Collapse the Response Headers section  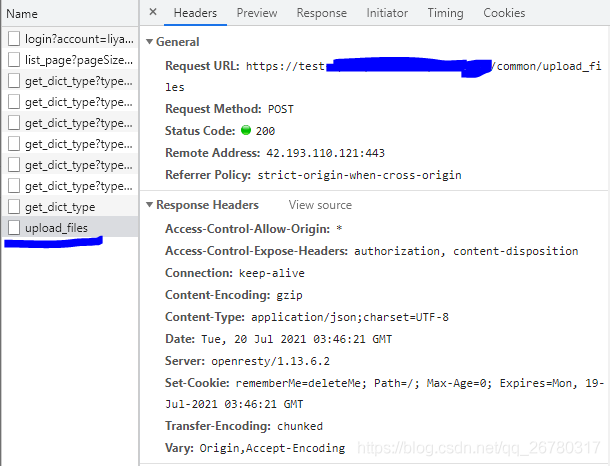(x=150, y=205)
